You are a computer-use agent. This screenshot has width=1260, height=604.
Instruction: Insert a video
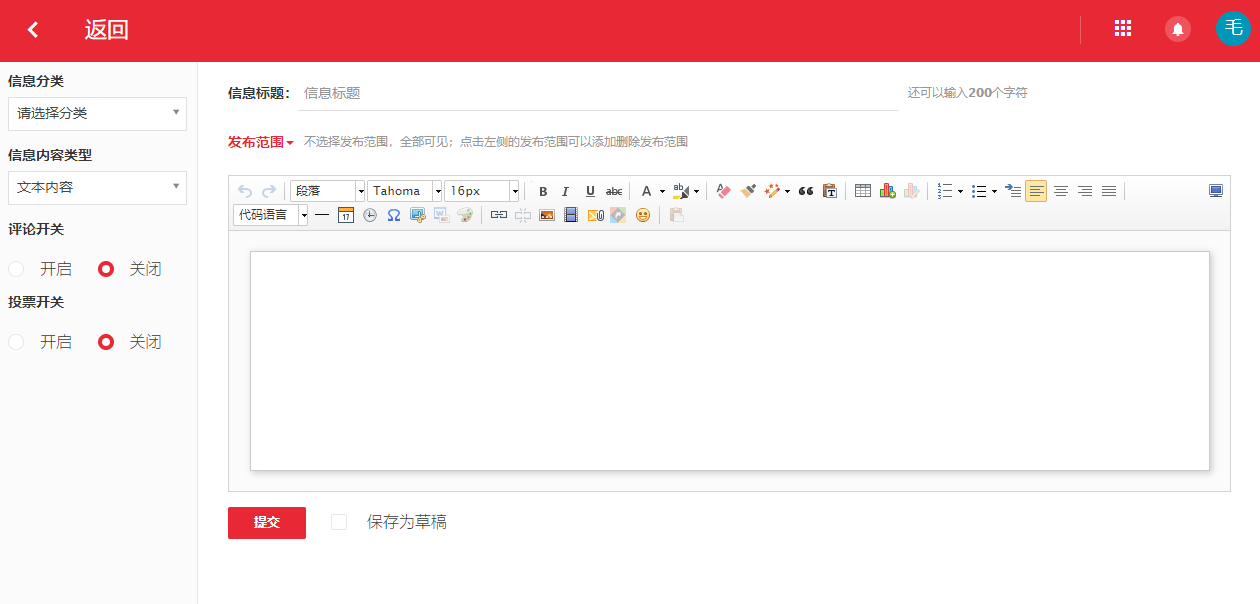(x=571, y=214)
